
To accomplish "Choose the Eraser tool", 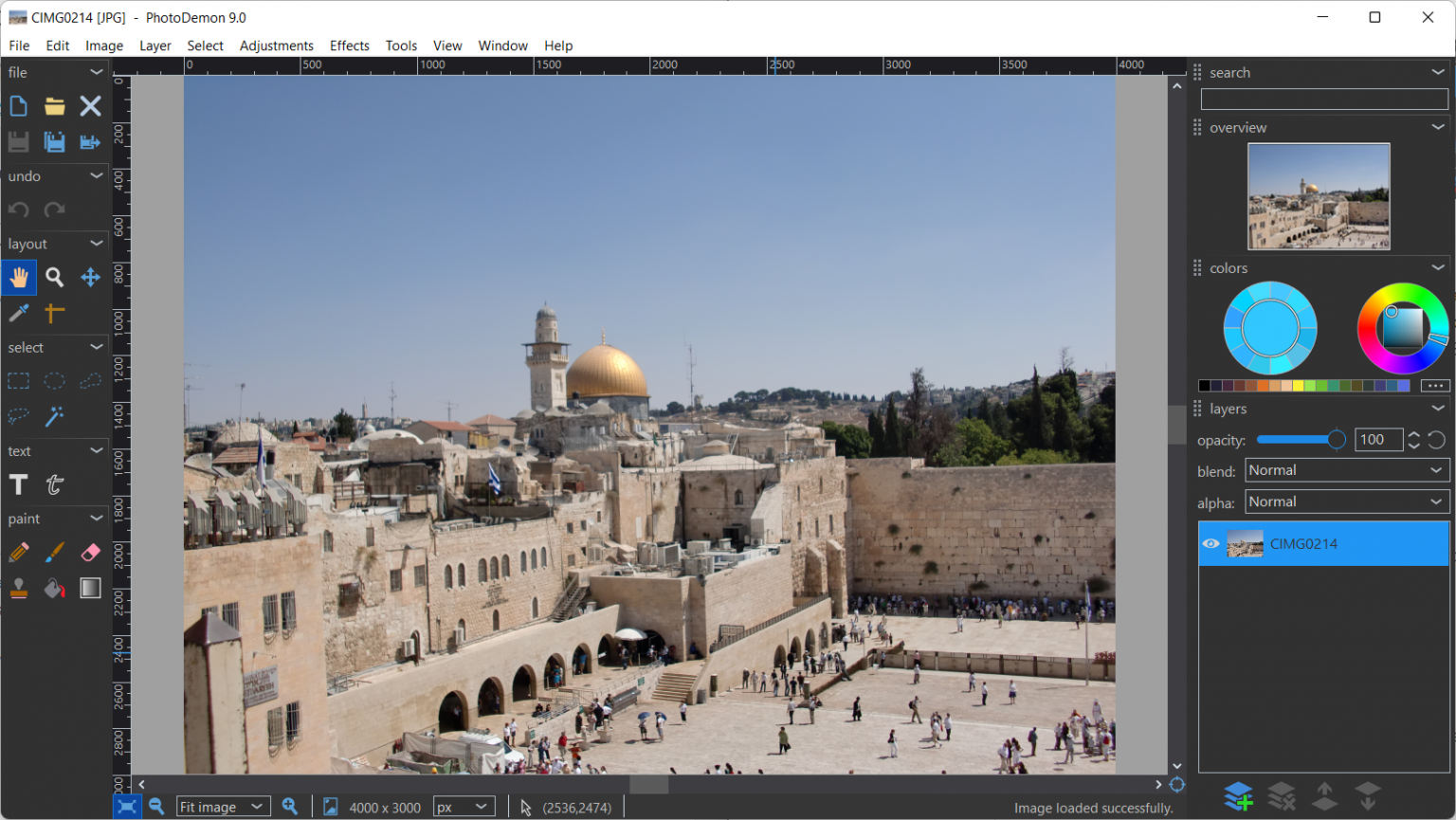I will [x=90, y=553].
